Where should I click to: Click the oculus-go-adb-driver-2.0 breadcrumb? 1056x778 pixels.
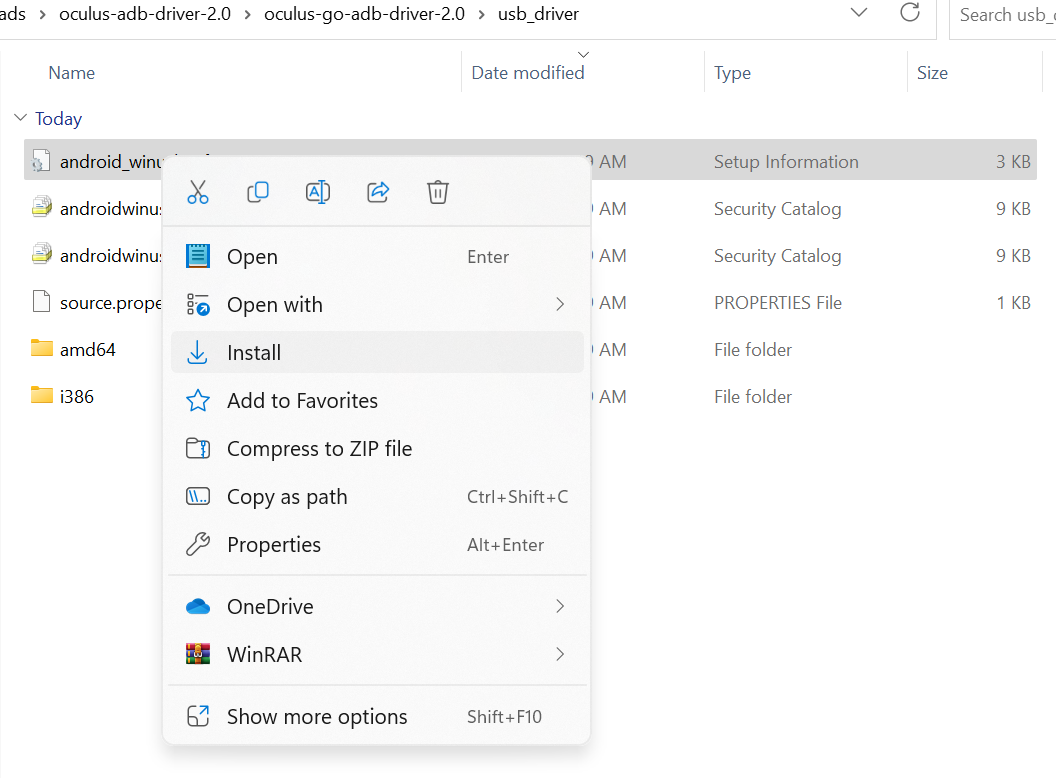(364, 14)
